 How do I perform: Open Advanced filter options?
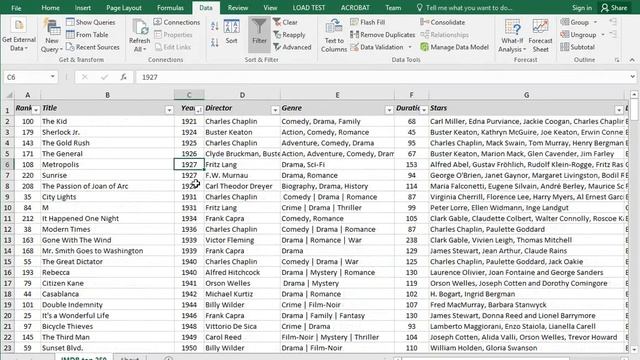(292, 47)
